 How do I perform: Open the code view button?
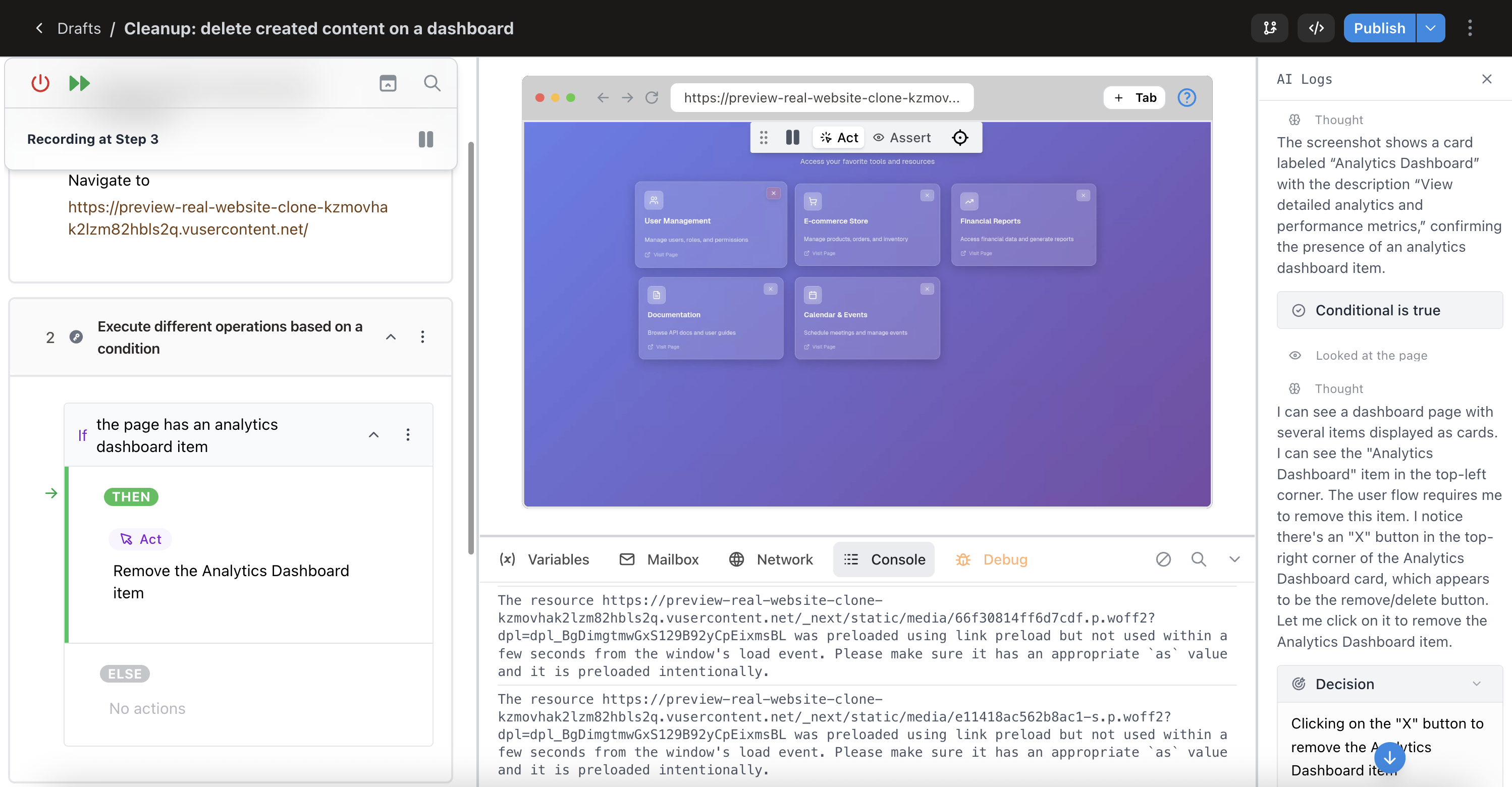(1316, 28)
